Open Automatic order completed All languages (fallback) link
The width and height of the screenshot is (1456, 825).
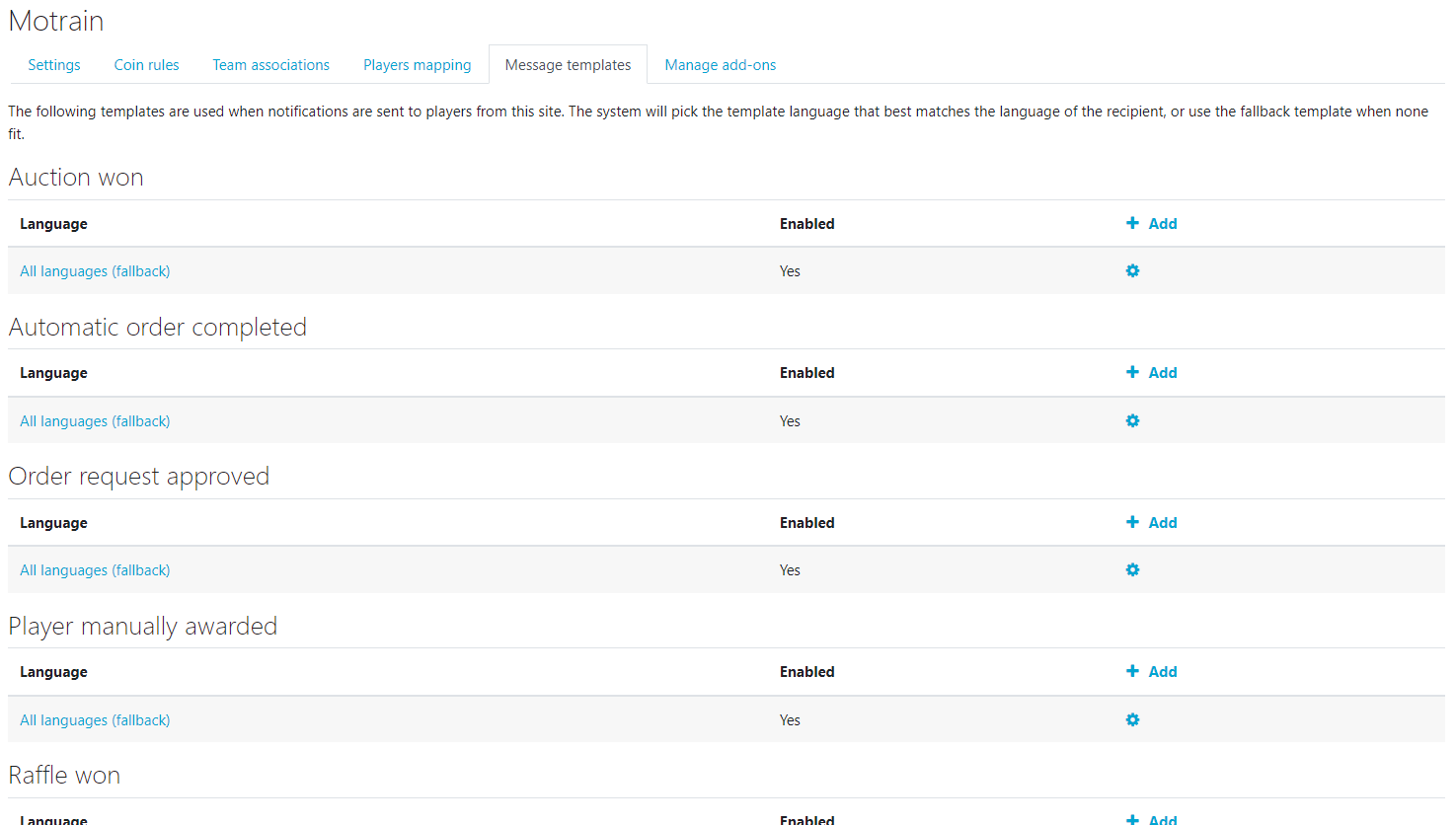(95, 421)
